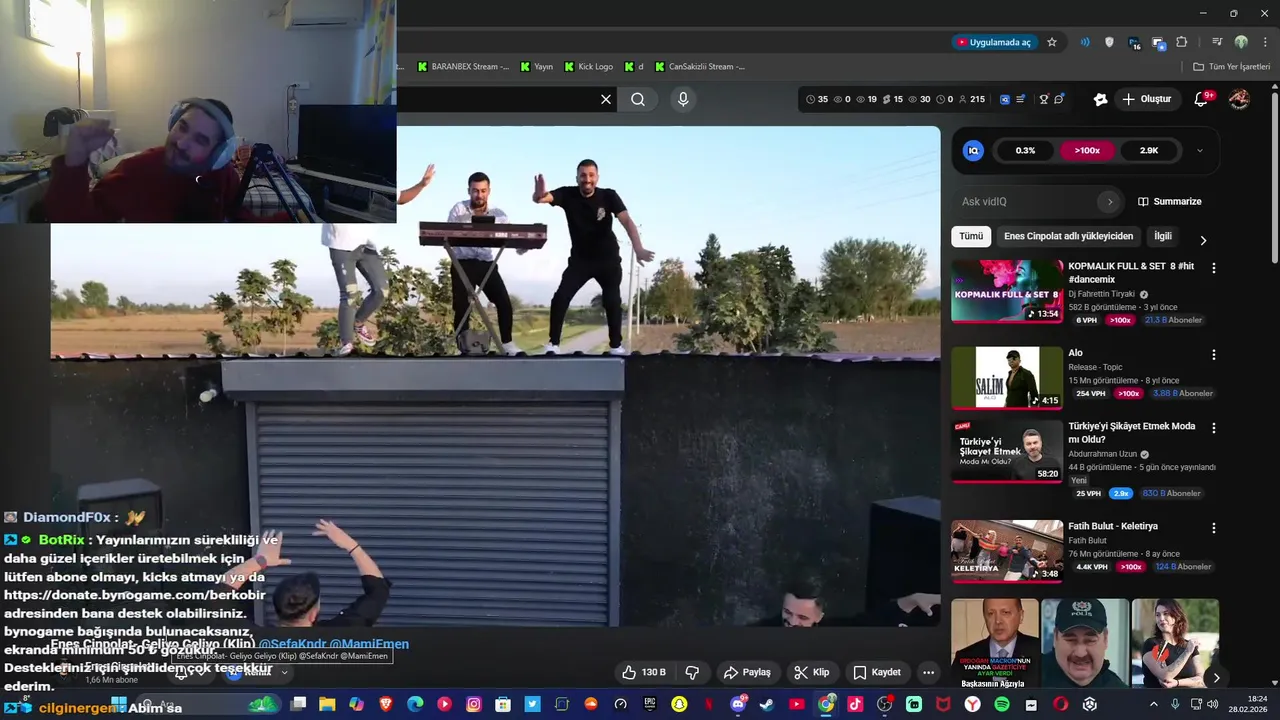Click the >100x vidIQ badge at top
The image size is (1280, 720).
click(1087, 151)
